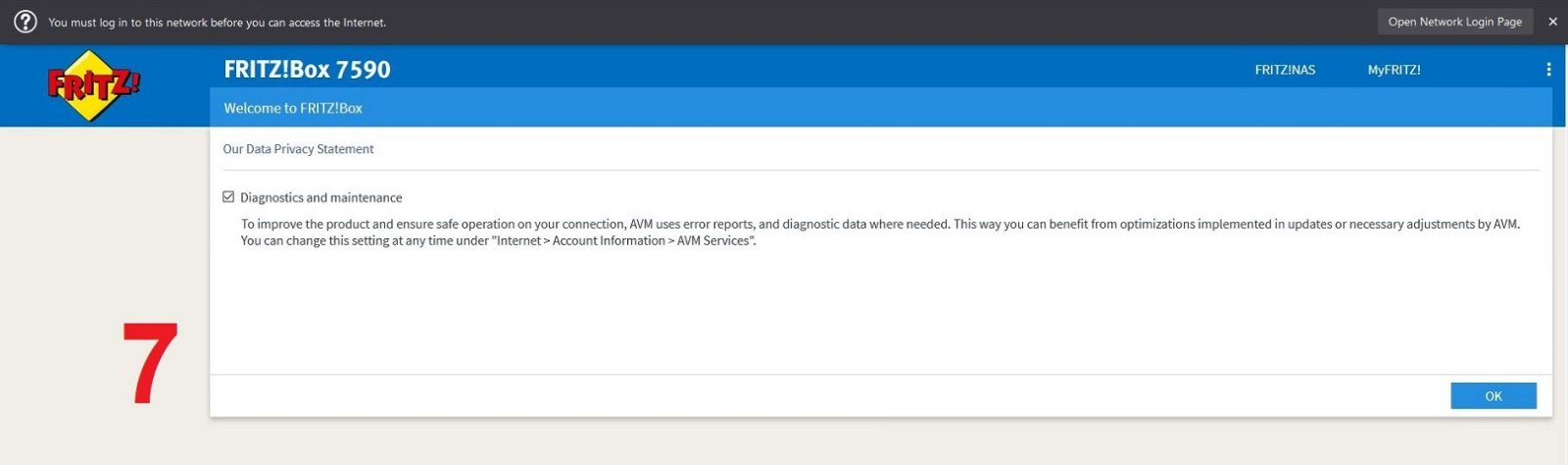Click the 'You must log in' notification text
Screen dimensions: 1568x465
218,22
